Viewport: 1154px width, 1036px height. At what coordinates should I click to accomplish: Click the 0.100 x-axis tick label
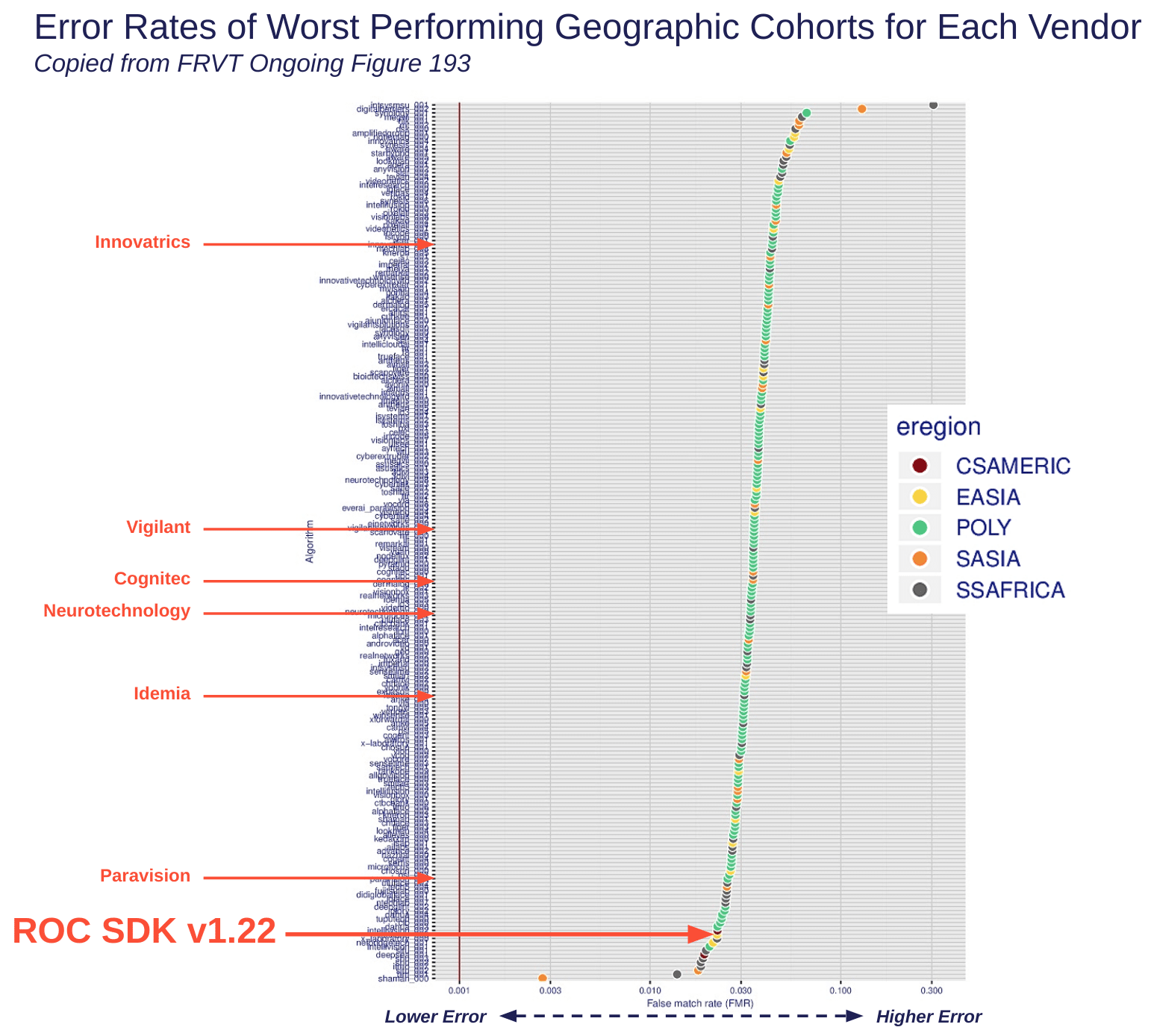pos(840,992)
